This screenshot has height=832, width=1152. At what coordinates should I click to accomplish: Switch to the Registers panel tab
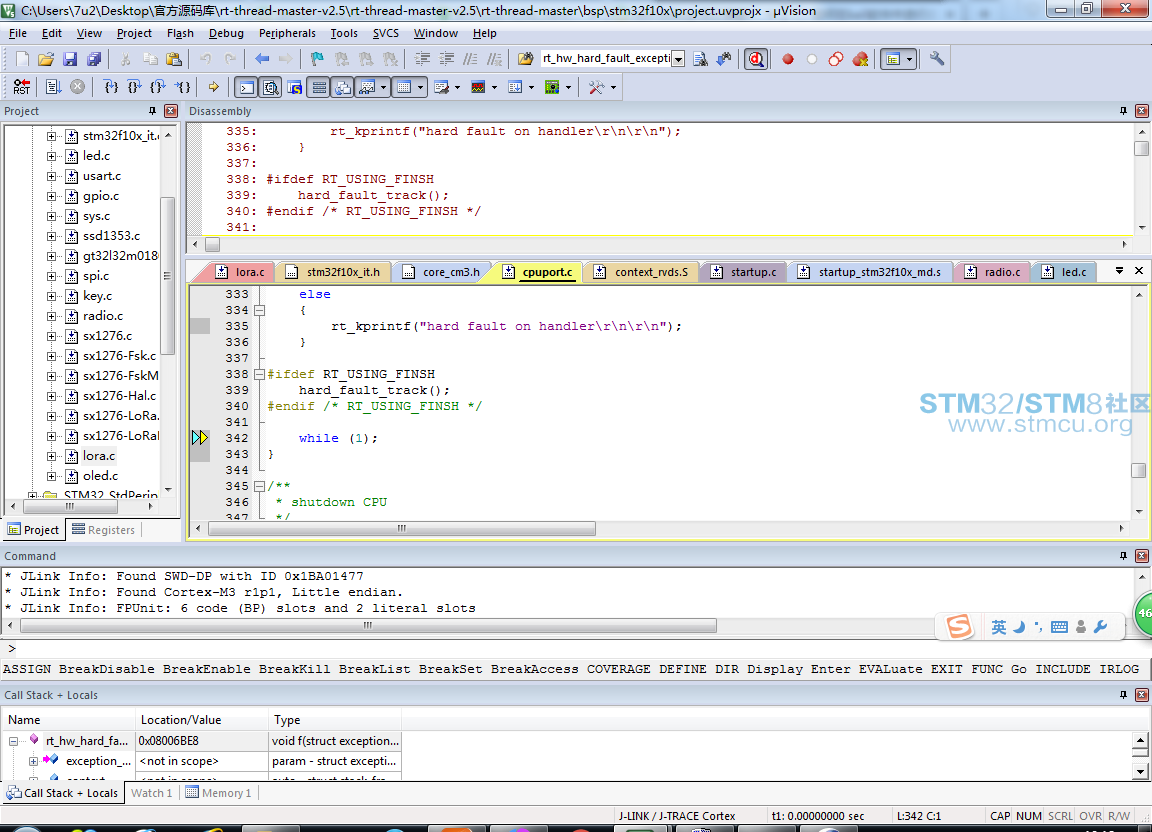click(104, 530)
